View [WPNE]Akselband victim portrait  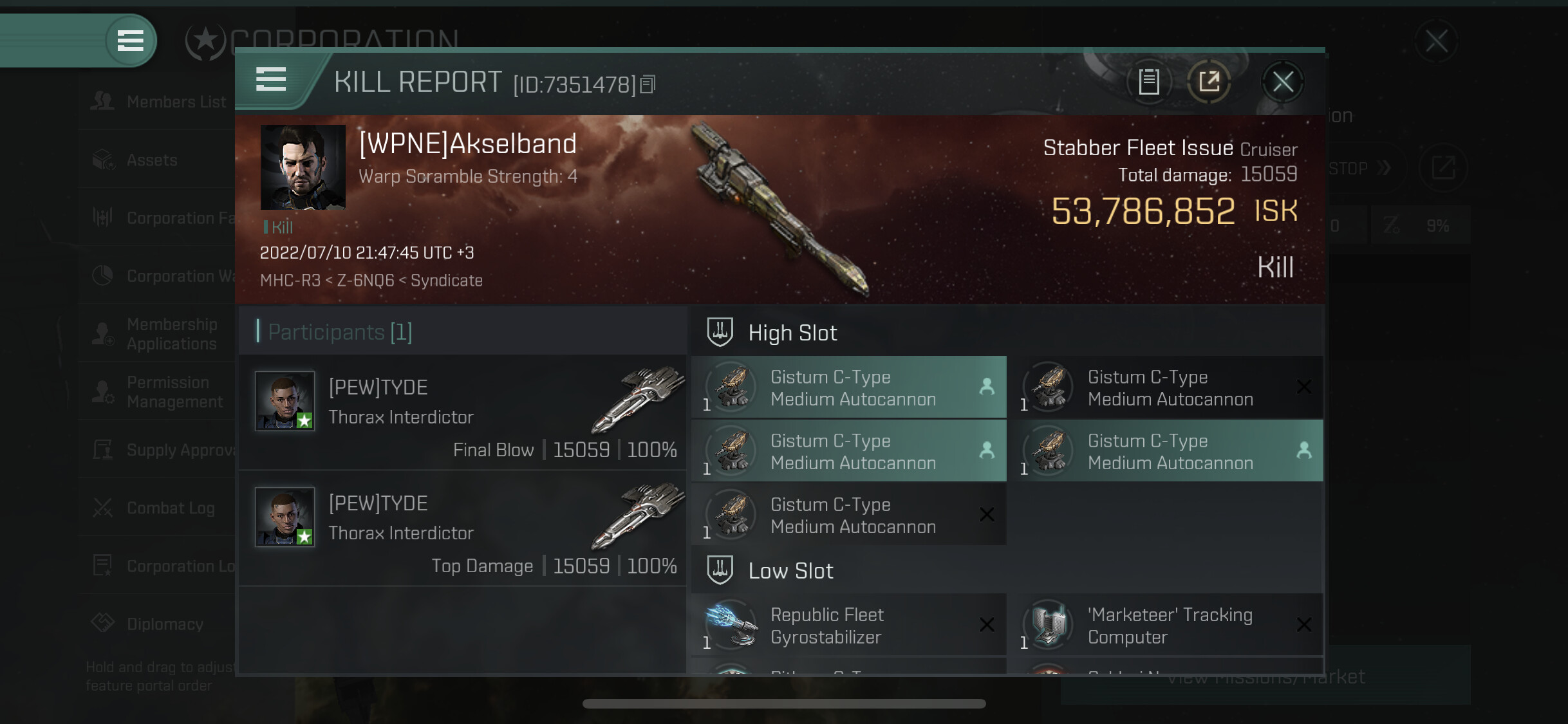click(303, 167)
